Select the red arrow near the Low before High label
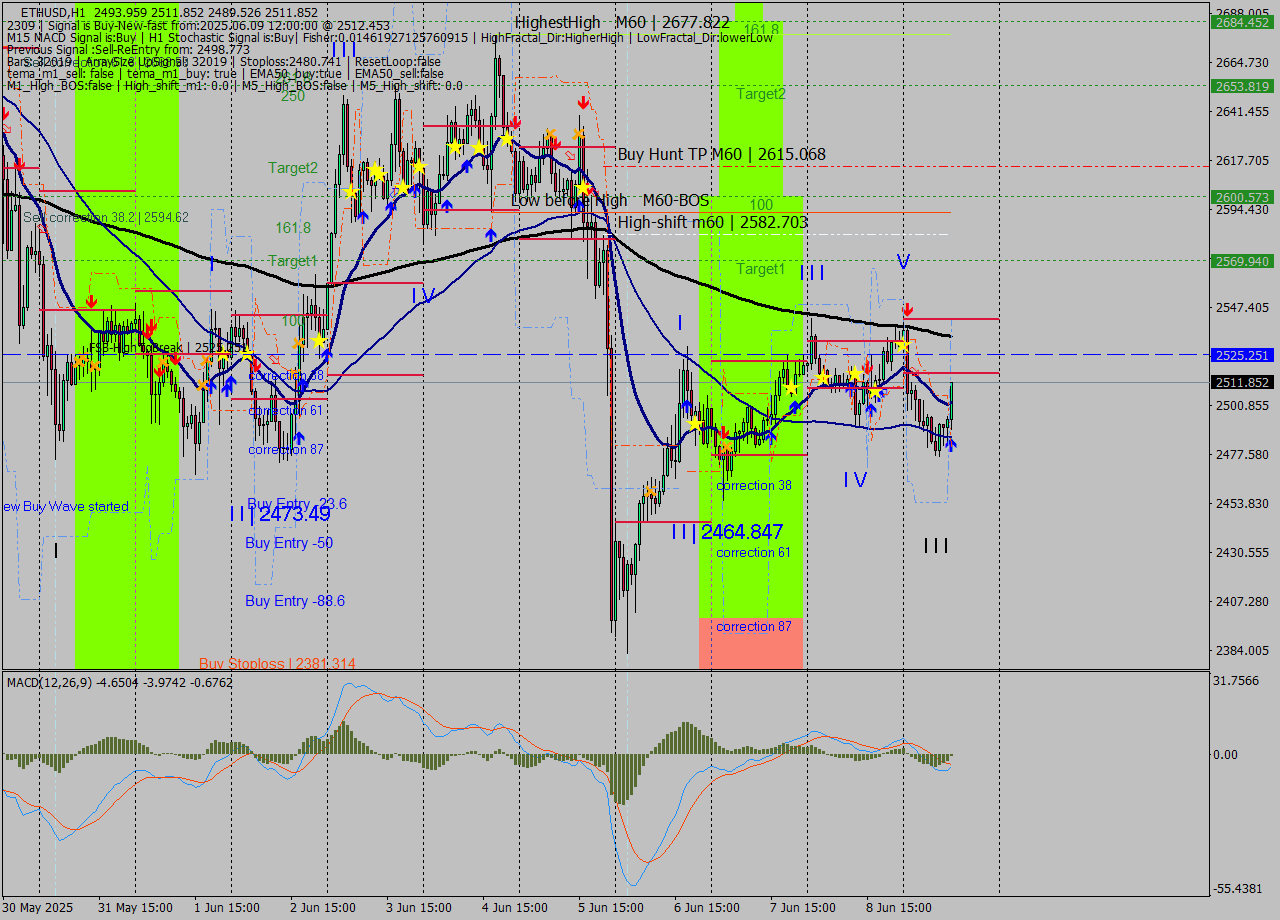This screenshot has height=920, width=1280. click(592, 190)
